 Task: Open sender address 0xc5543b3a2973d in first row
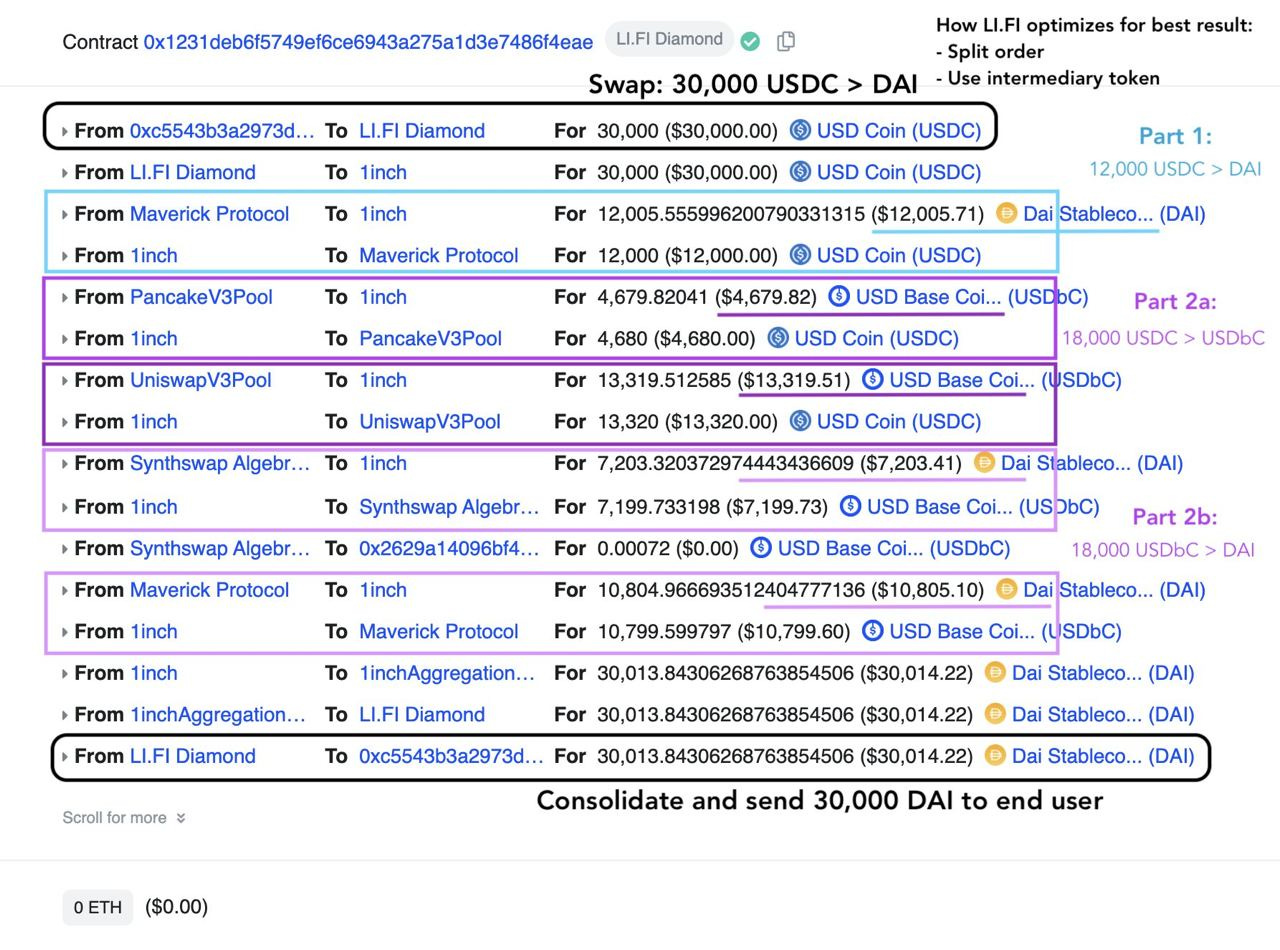222,131
